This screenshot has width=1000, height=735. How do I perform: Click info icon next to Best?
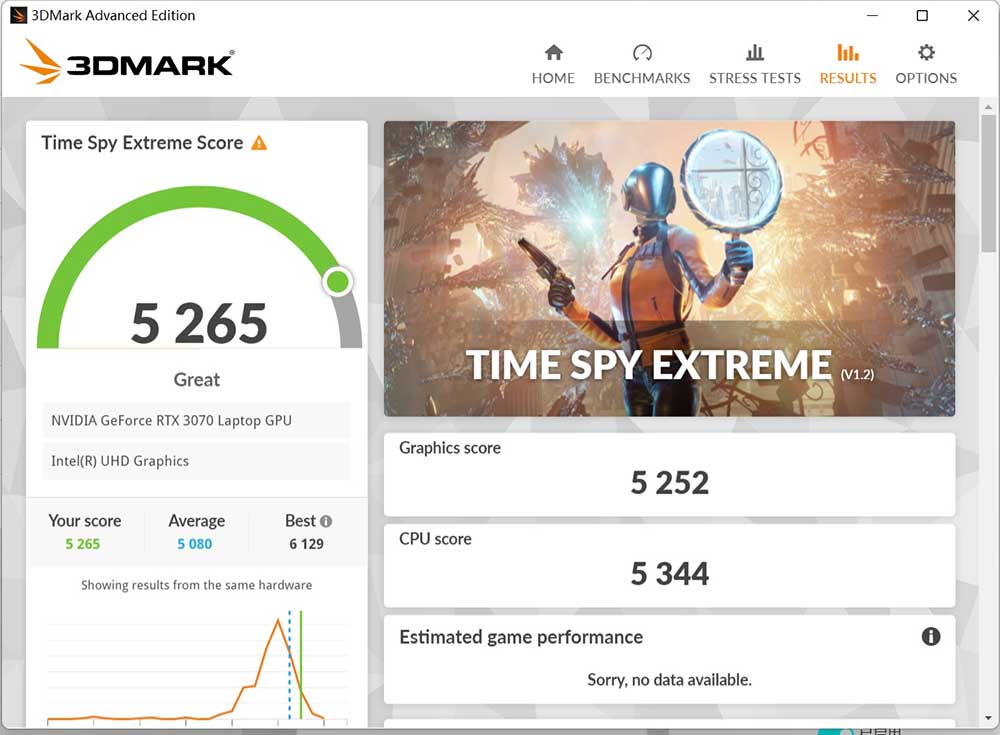[326, 521]
